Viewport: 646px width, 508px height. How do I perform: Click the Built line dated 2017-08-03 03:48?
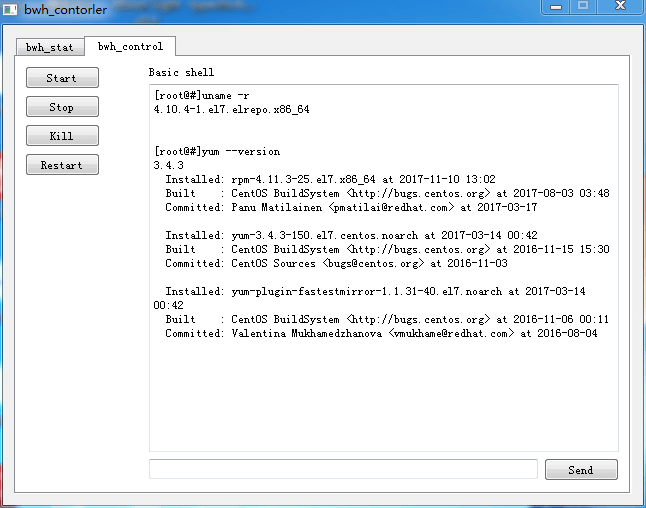[x=387, y=194]
